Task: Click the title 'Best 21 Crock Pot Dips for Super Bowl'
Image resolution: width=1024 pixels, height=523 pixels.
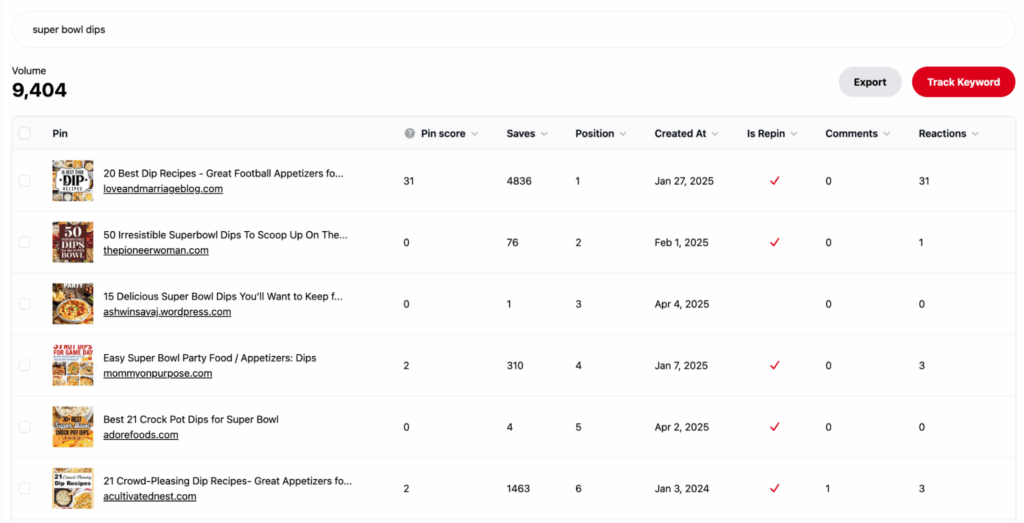Action: (191, 419)
